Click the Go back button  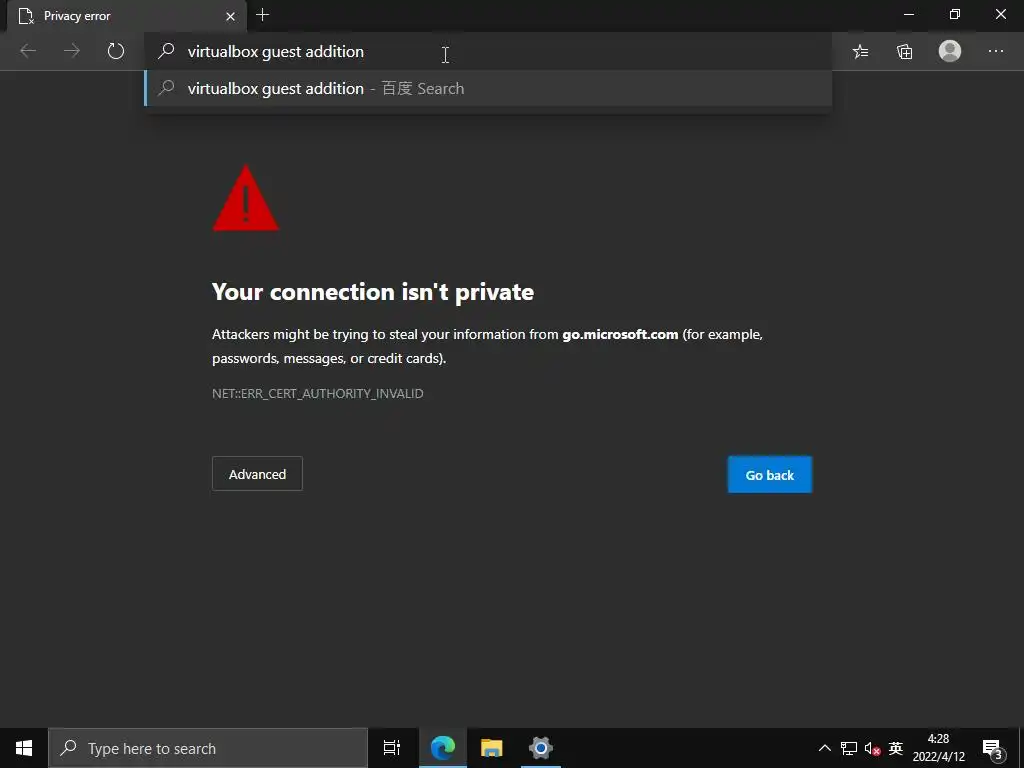point(770,475)
